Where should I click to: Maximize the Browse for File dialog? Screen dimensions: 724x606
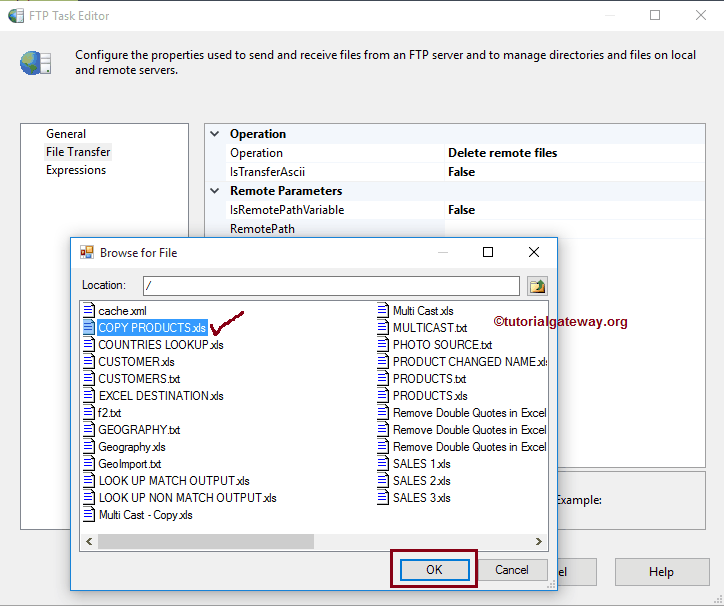(x=488, y=252)
